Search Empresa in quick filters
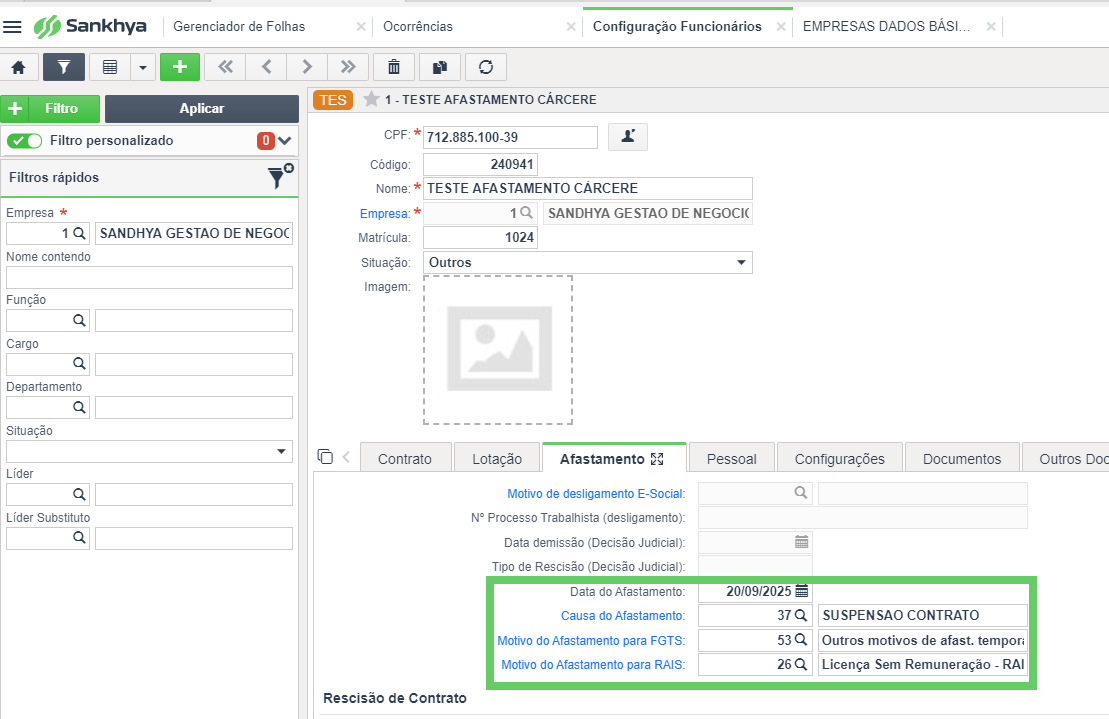1109x719 pixels. 79,233
